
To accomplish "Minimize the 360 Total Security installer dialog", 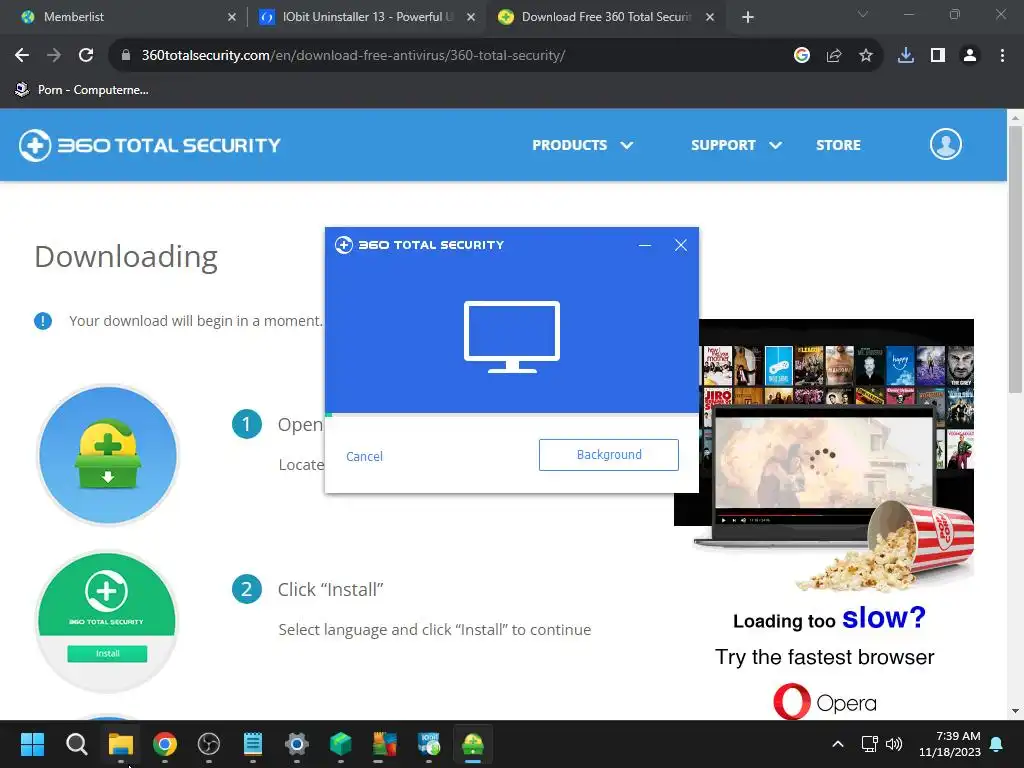I will (645, 245).
